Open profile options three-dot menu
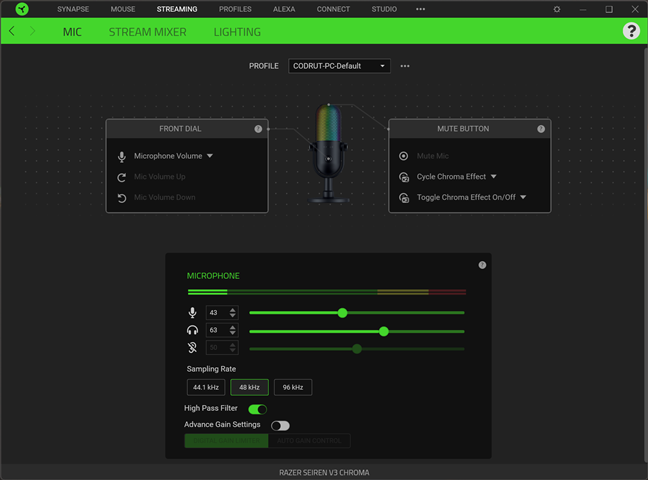The height and width of the screenshot is (480, 648). point(405,66)
